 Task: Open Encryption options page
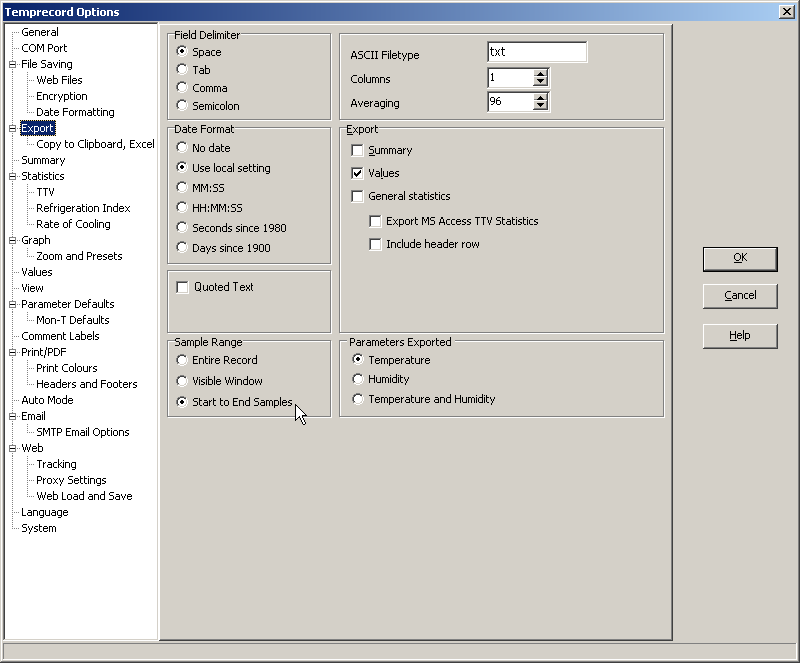tap(62, 96)
